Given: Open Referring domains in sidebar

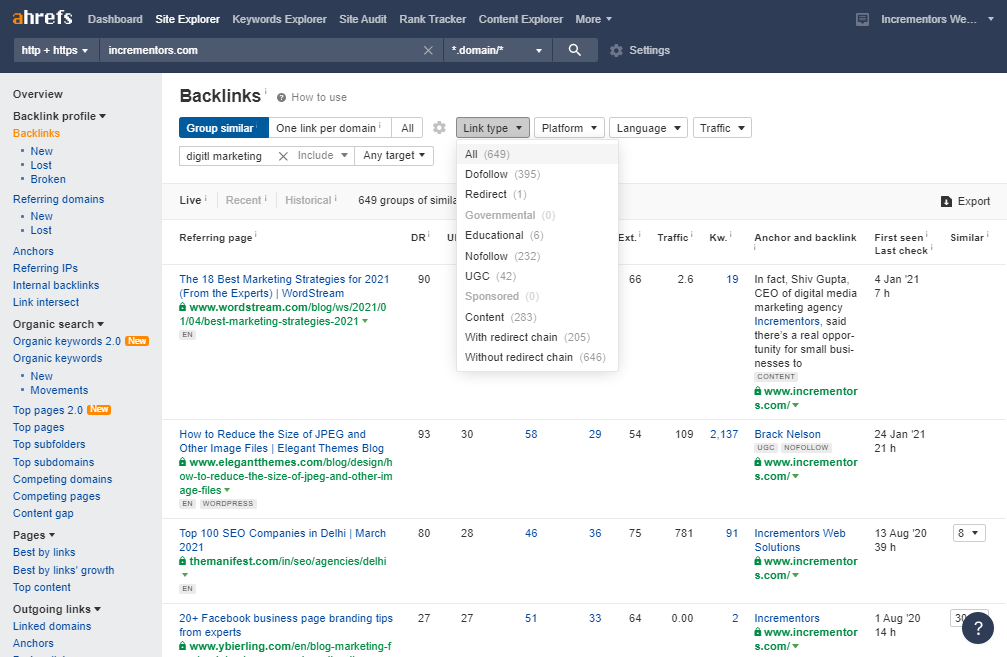Looking at the screenshot, I should click(58, 199).
